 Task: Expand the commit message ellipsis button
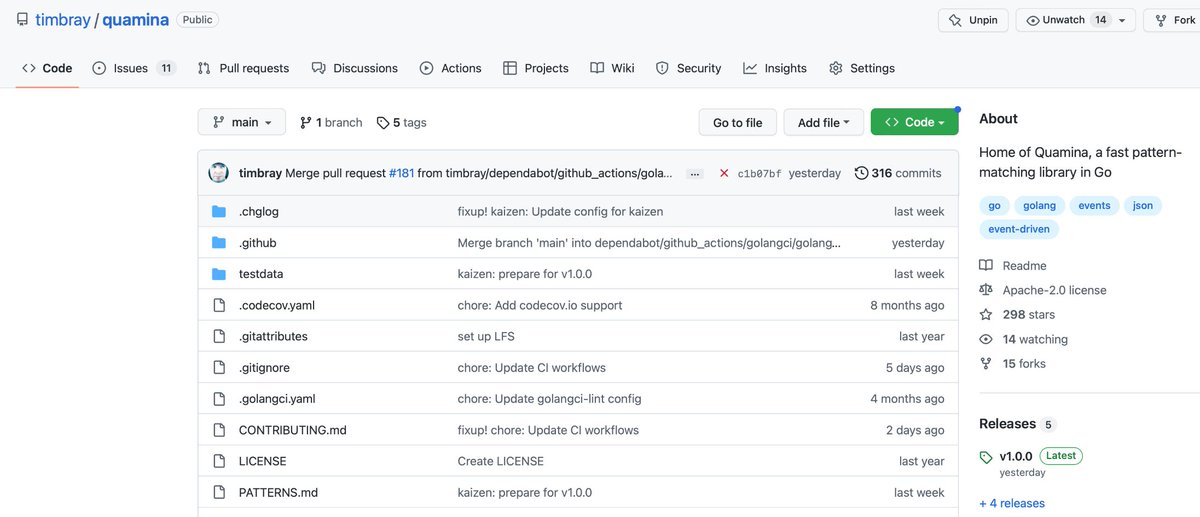coord(695,173)
